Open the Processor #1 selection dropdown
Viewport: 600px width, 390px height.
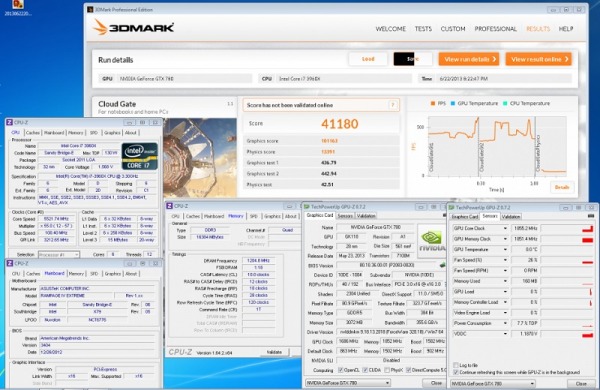pos(59,255)
